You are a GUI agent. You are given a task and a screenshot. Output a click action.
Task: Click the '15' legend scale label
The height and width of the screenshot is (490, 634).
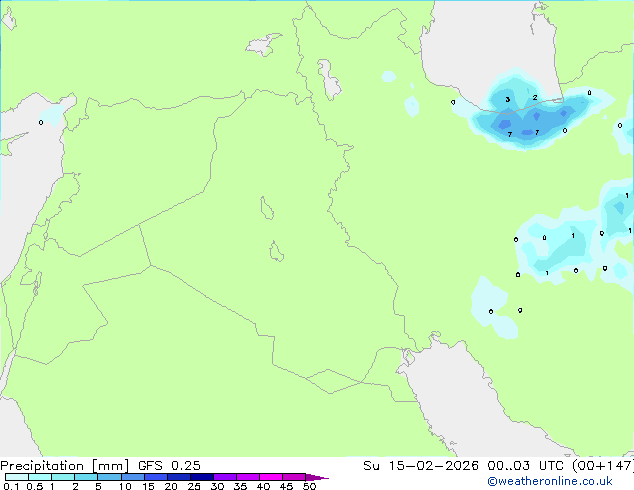point(148,486)
